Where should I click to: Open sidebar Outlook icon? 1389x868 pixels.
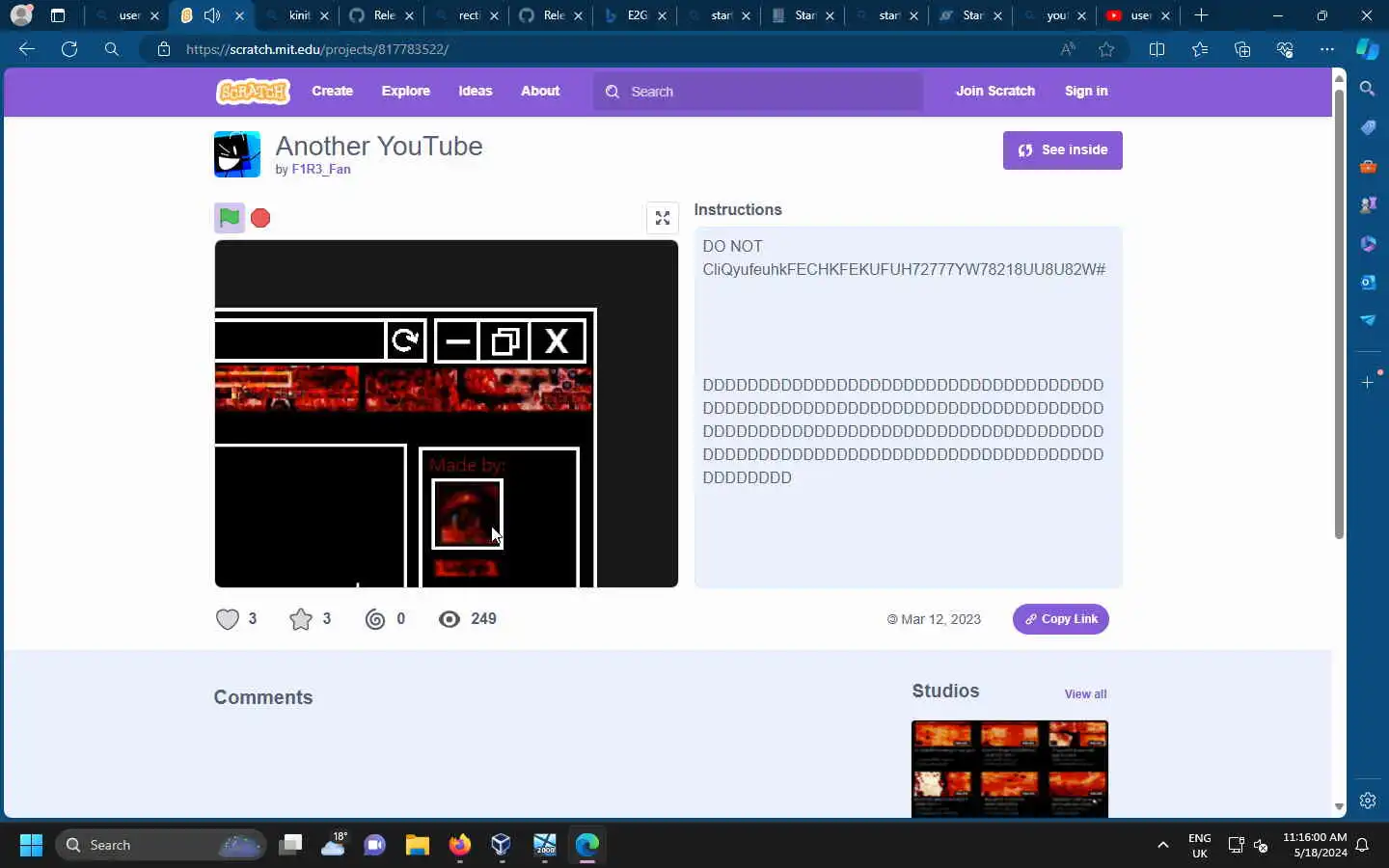[1368, 282]
